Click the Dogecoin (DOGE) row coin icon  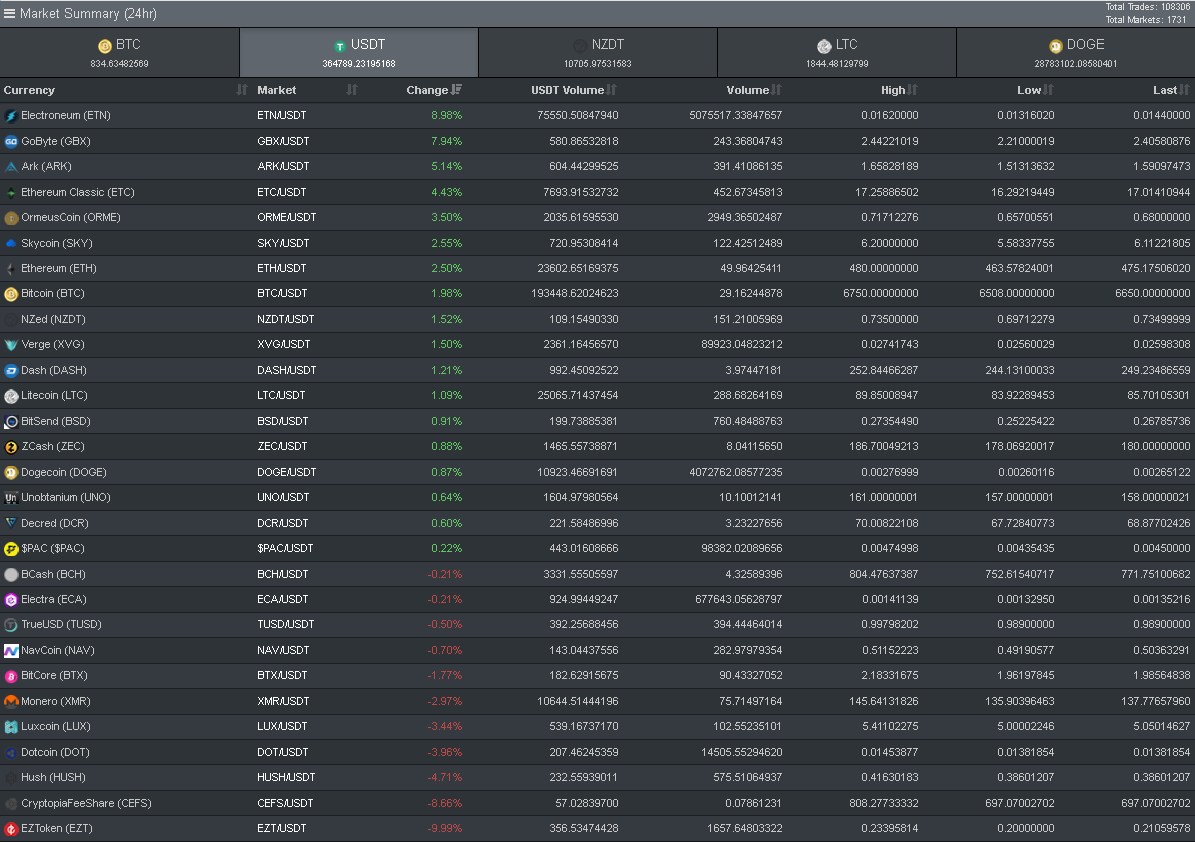coord(11,472)
